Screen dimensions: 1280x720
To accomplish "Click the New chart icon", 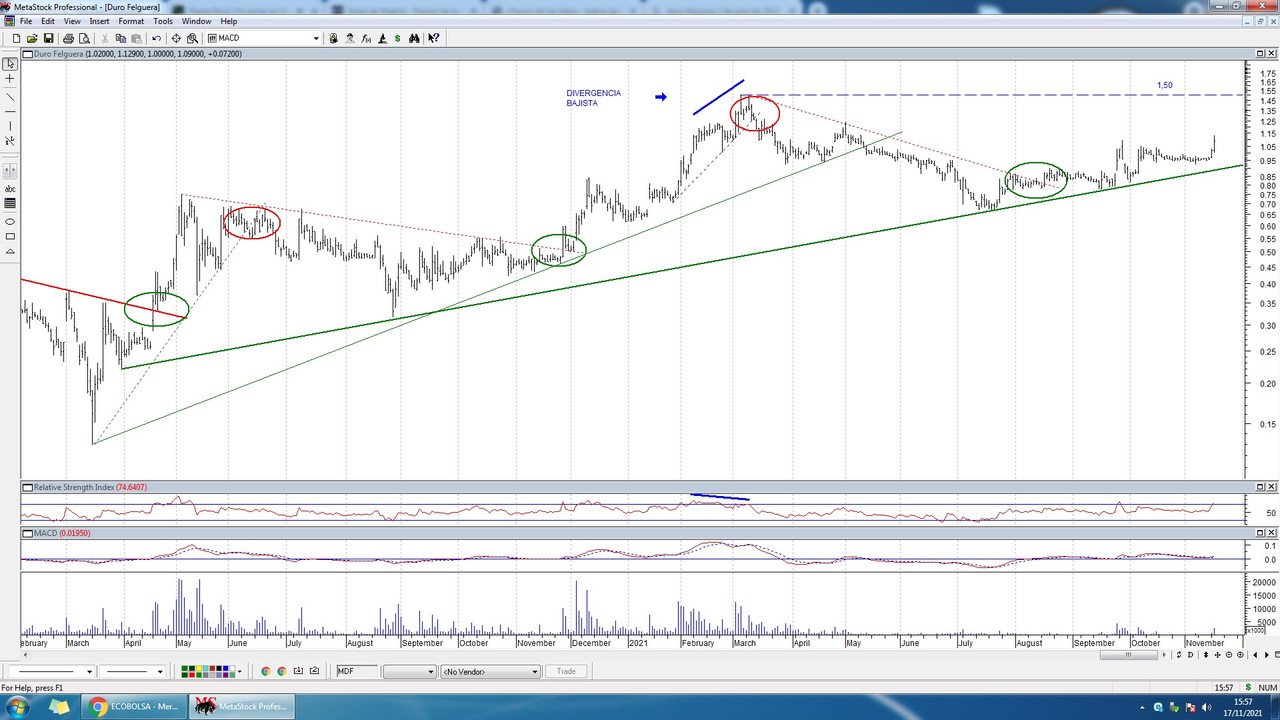I will tap(16, 38).
